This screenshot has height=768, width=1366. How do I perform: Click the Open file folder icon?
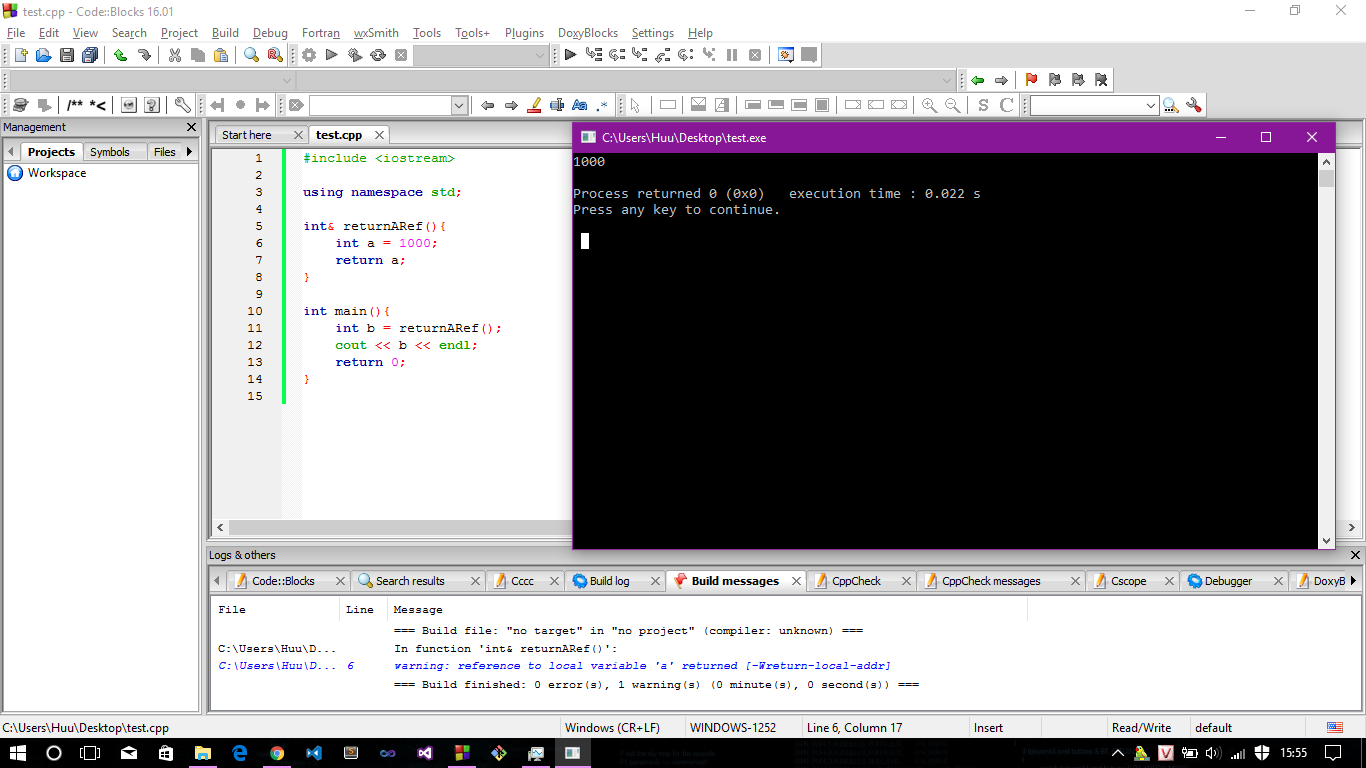[x=43, y=56]
